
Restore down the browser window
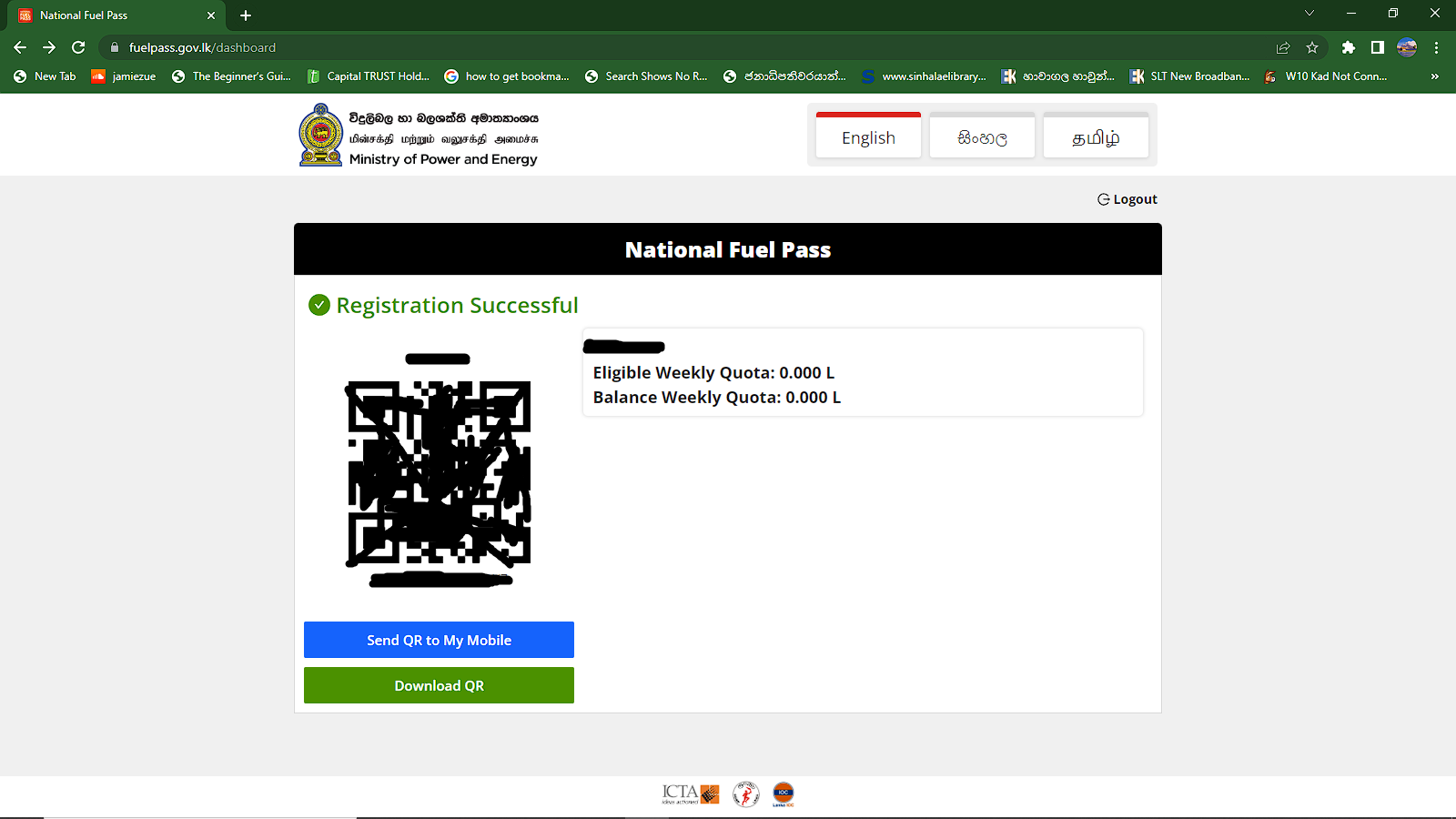[1393, 13]
